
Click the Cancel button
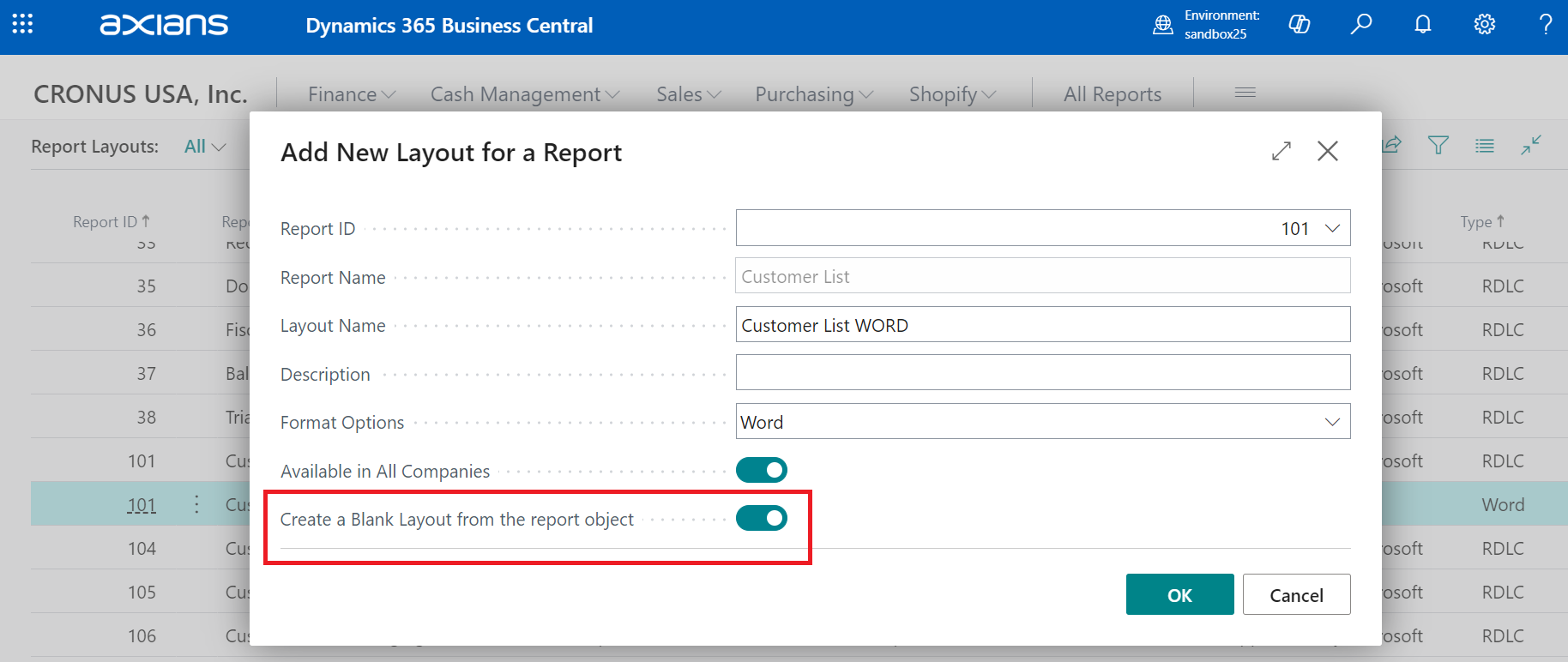(1296, 595)
